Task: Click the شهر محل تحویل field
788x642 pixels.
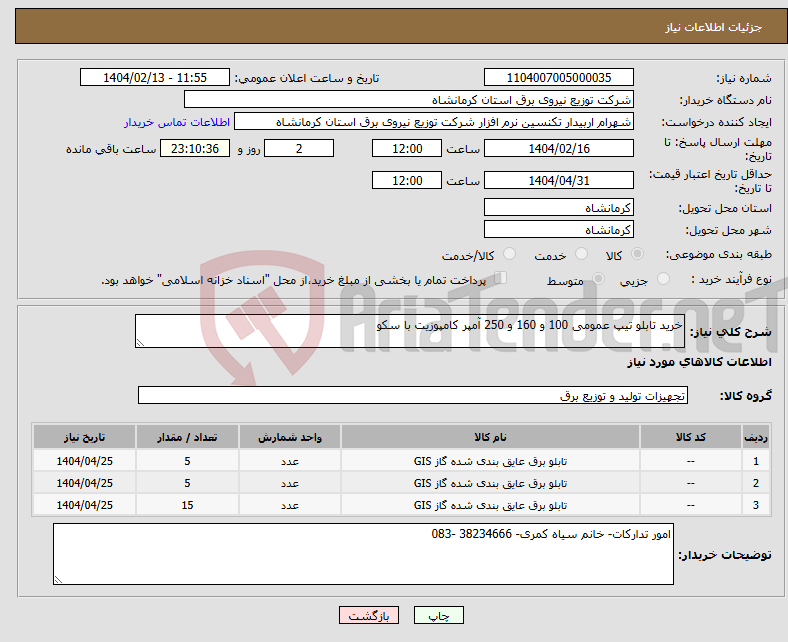Action: 558,230
